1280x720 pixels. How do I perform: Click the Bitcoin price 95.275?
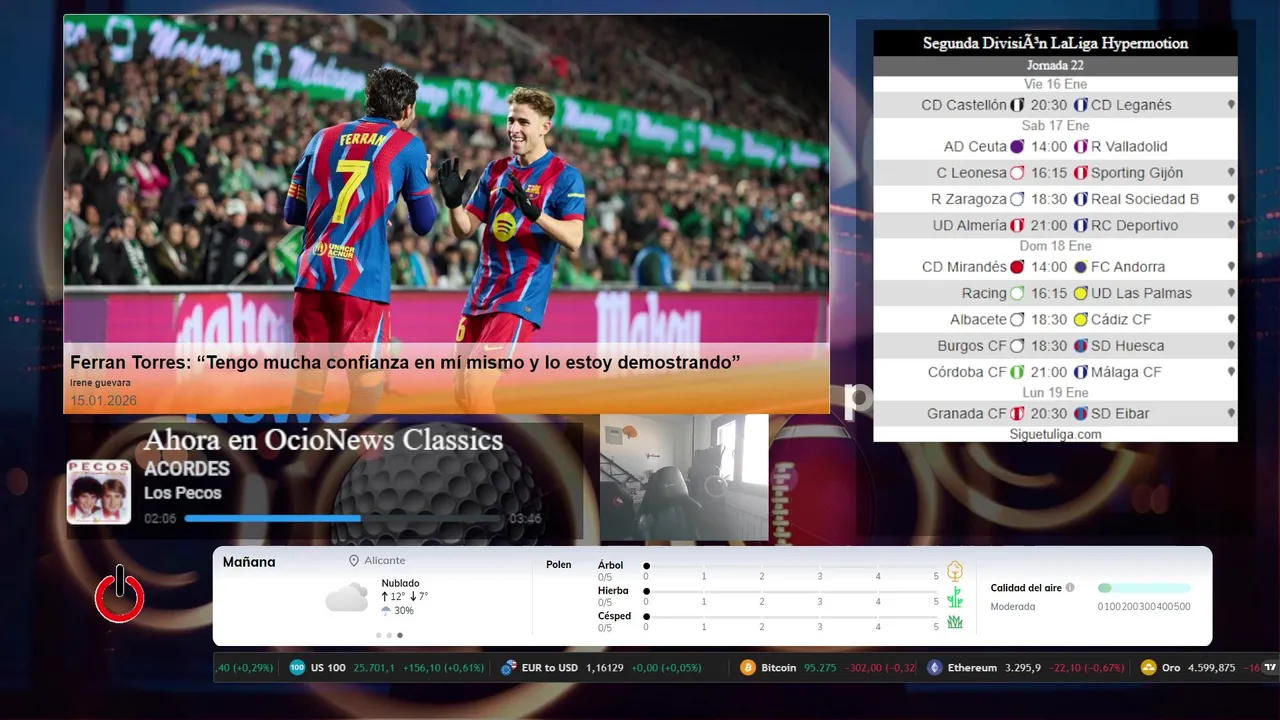click(x=820, y=668)
